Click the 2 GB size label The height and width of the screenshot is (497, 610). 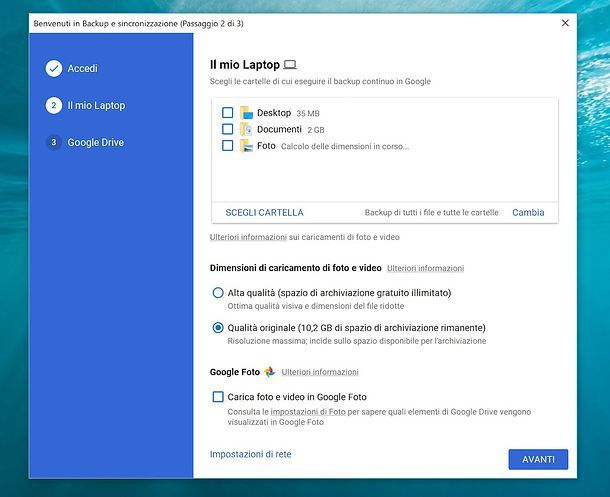316,130
